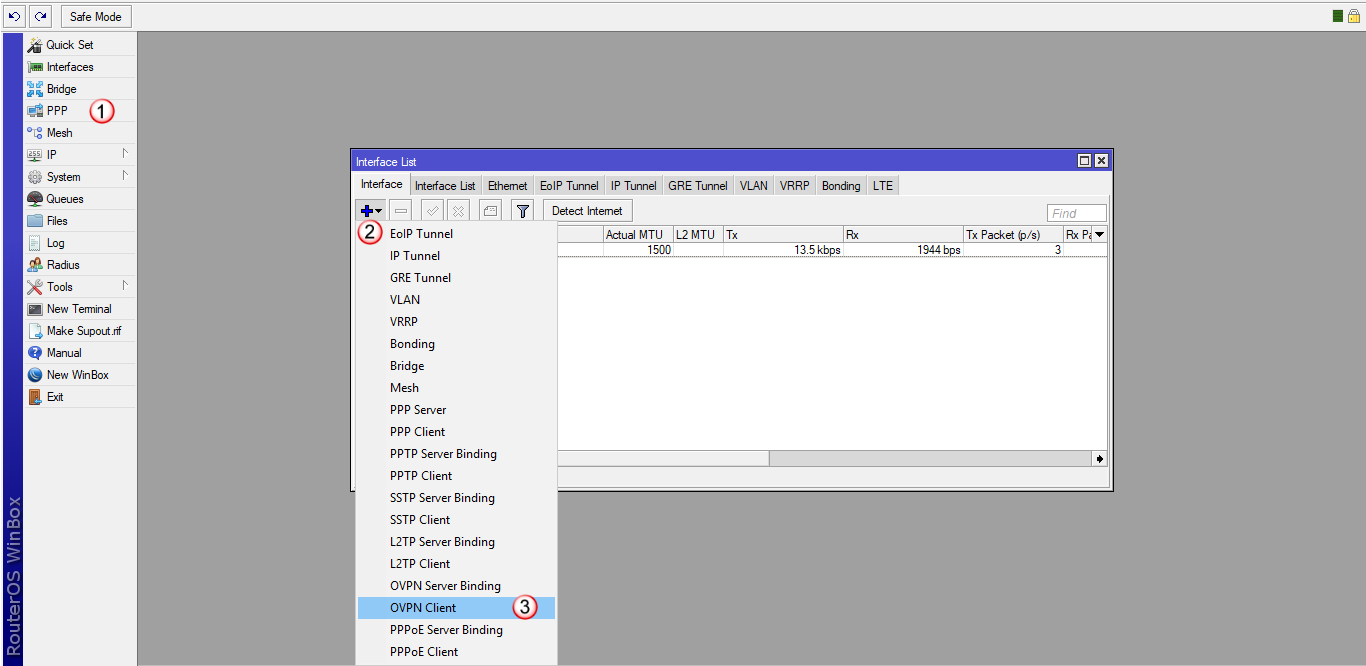Click into the Find search field

tap(1077, 213)
